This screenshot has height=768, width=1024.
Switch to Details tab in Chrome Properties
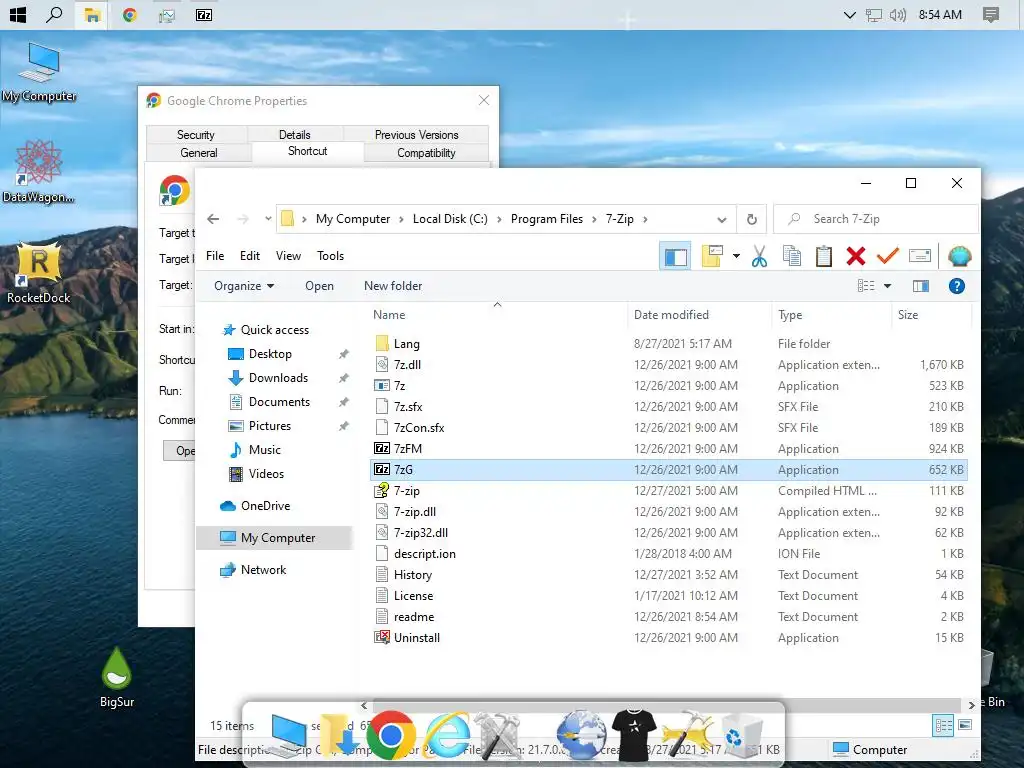[x=295, y=135]
